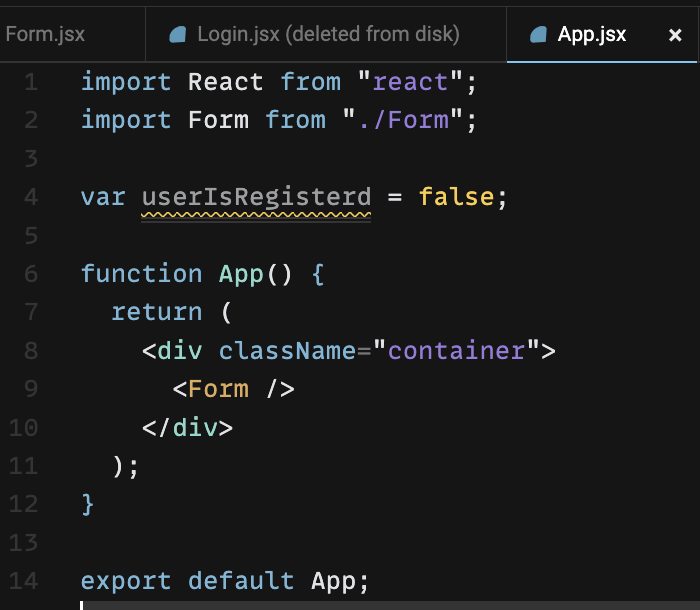Click line number 1 in the gutter

31,82
